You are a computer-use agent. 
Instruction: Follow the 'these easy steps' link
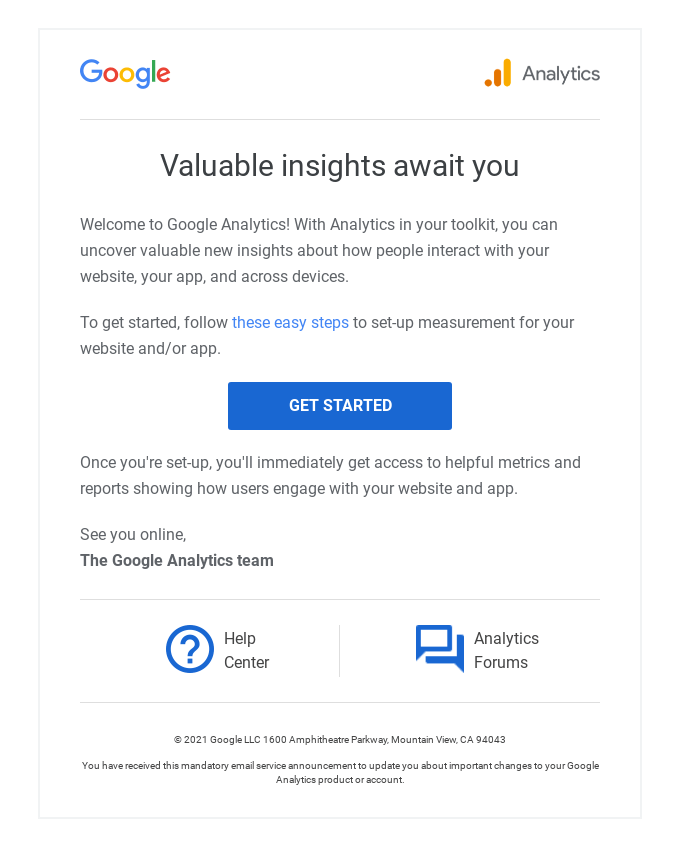290,322
